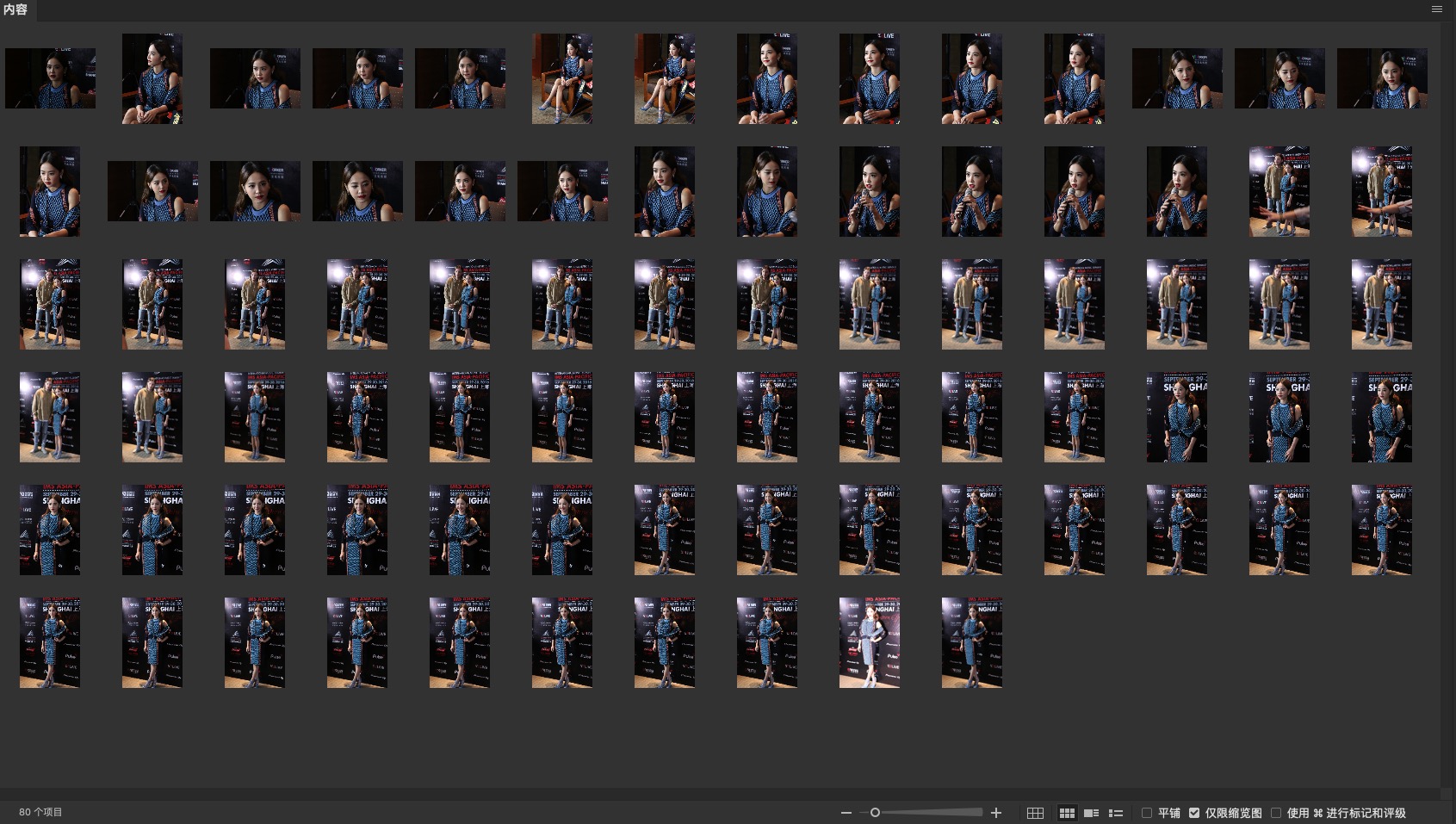Switch to details view mode
Image resolution: width=1456 pixels, height=824 pixels.
point(1091,813)
